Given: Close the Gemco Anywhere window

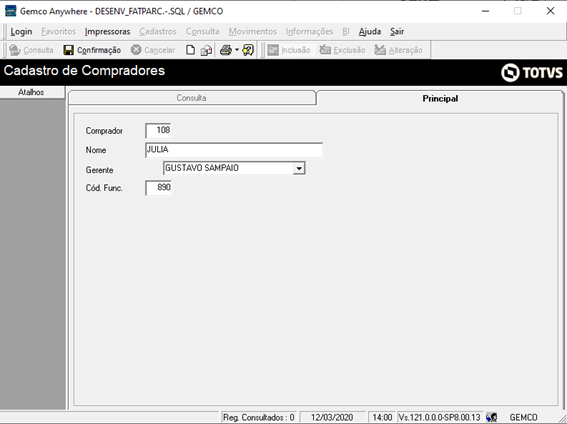Looking at the screenshot, I should [550, 11].
